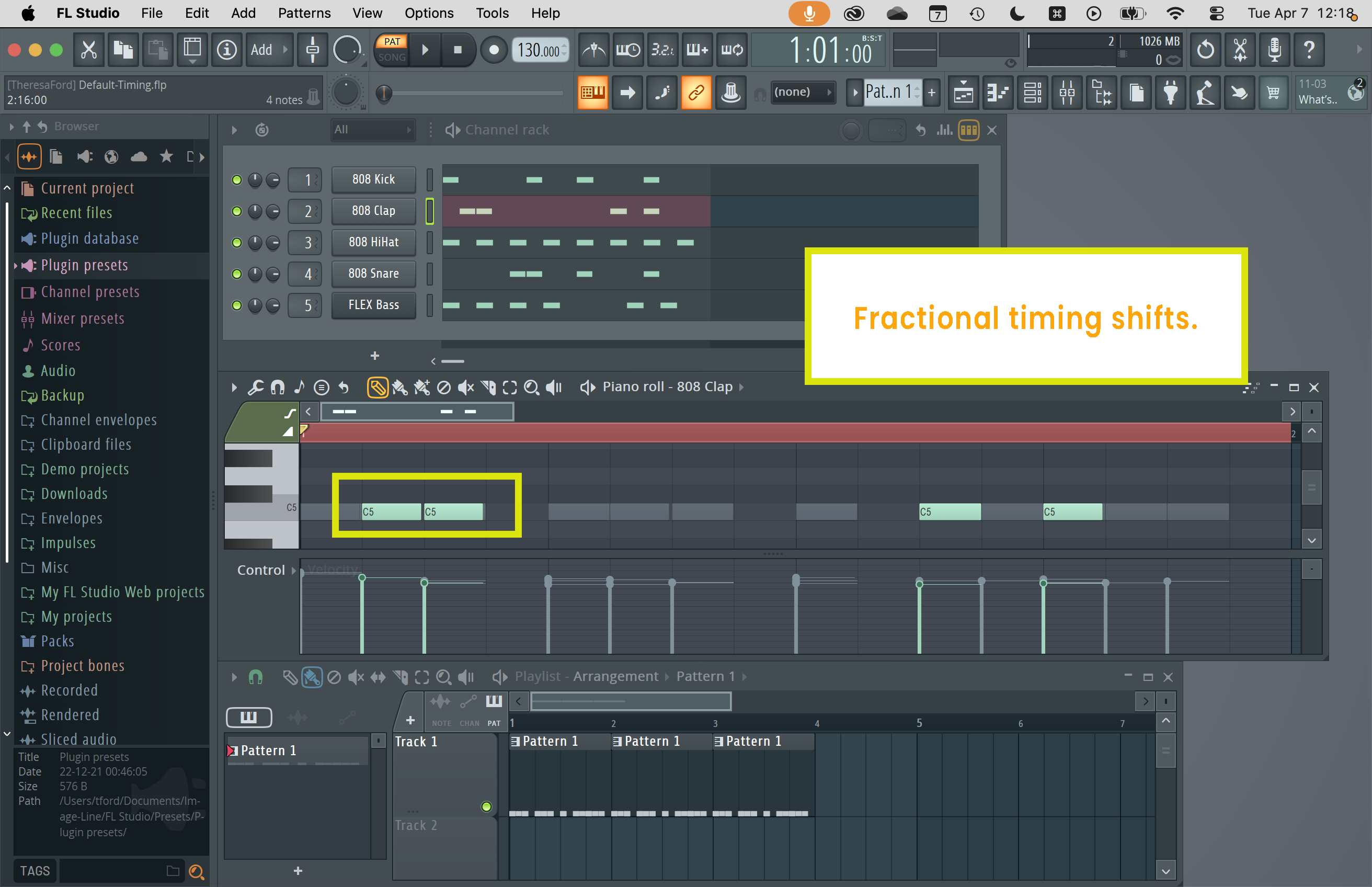
Task: Open the project info icon
Action: [x=227, y=50]
